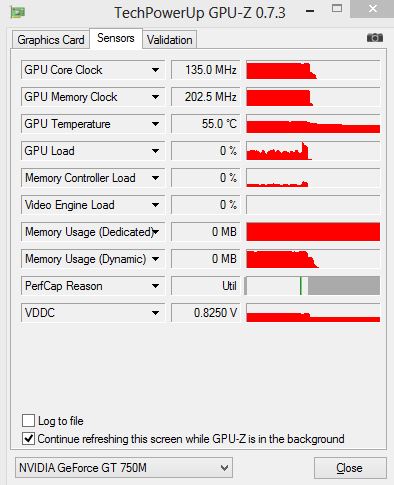Expand the GPU Temperature dropdown arrow
394x485 pixels.
click(x=155, y=124)
